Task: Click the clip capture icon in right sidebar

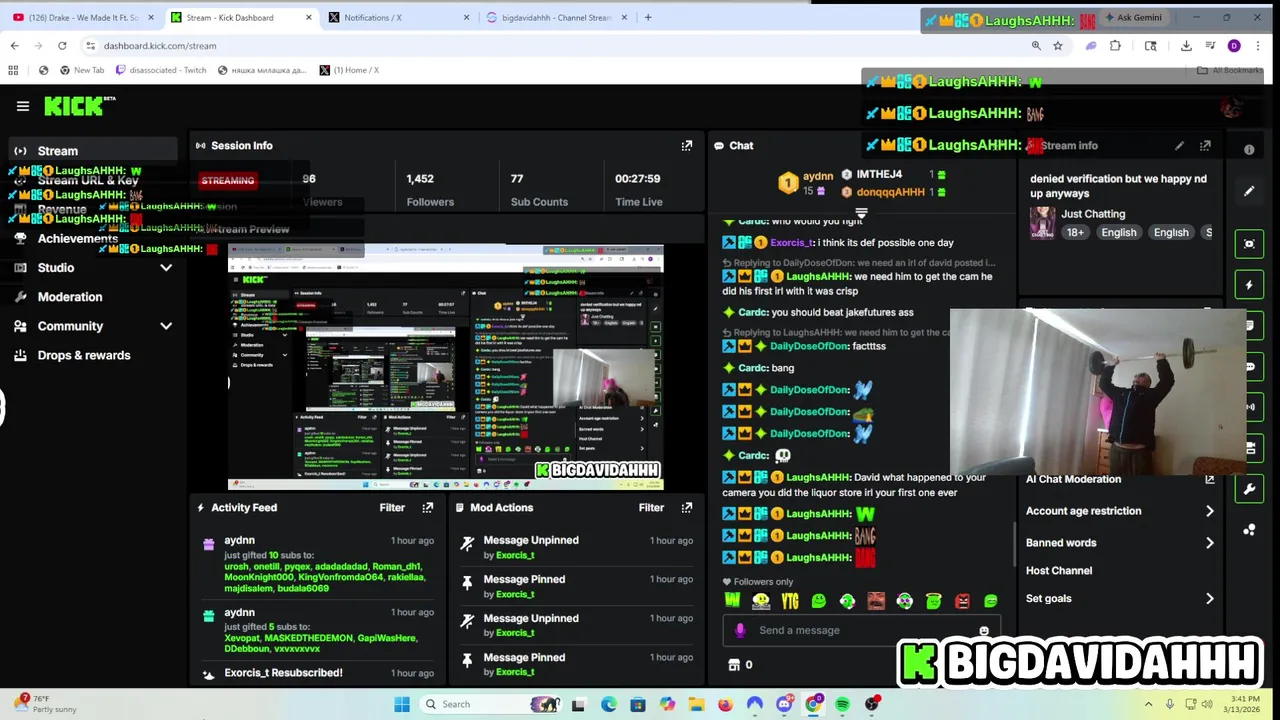Action: tap(1249, 244)
